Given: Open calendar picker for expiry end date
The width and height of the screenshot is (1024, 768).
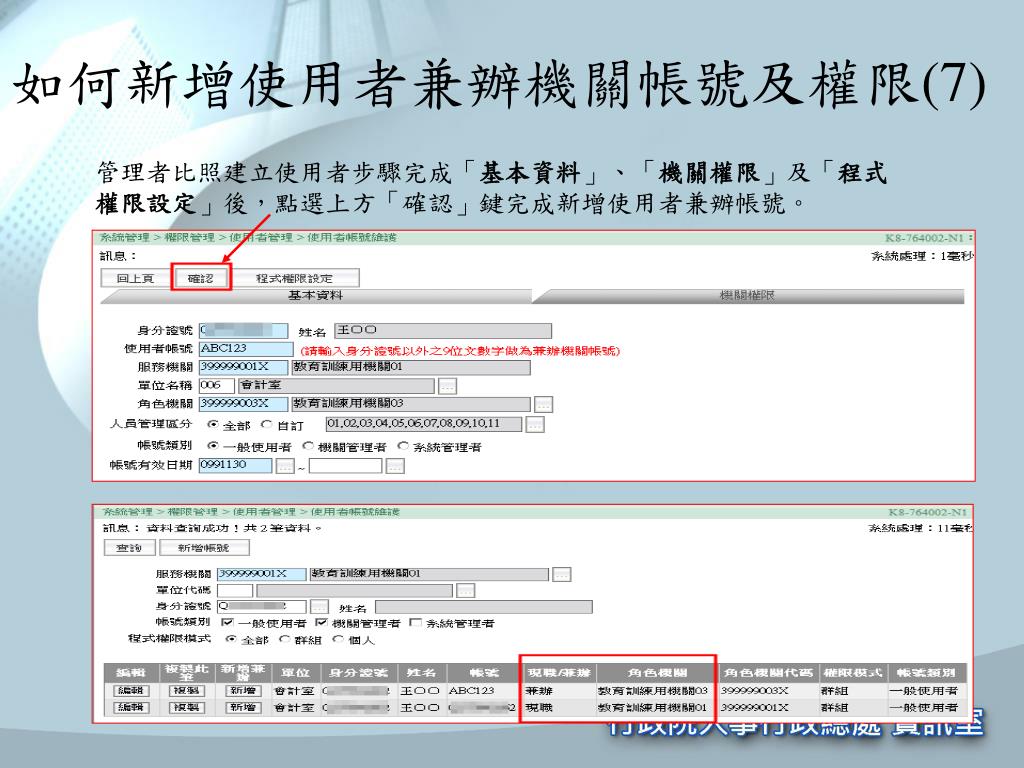Looking at the screenshot, I should (x=395, y=466).
